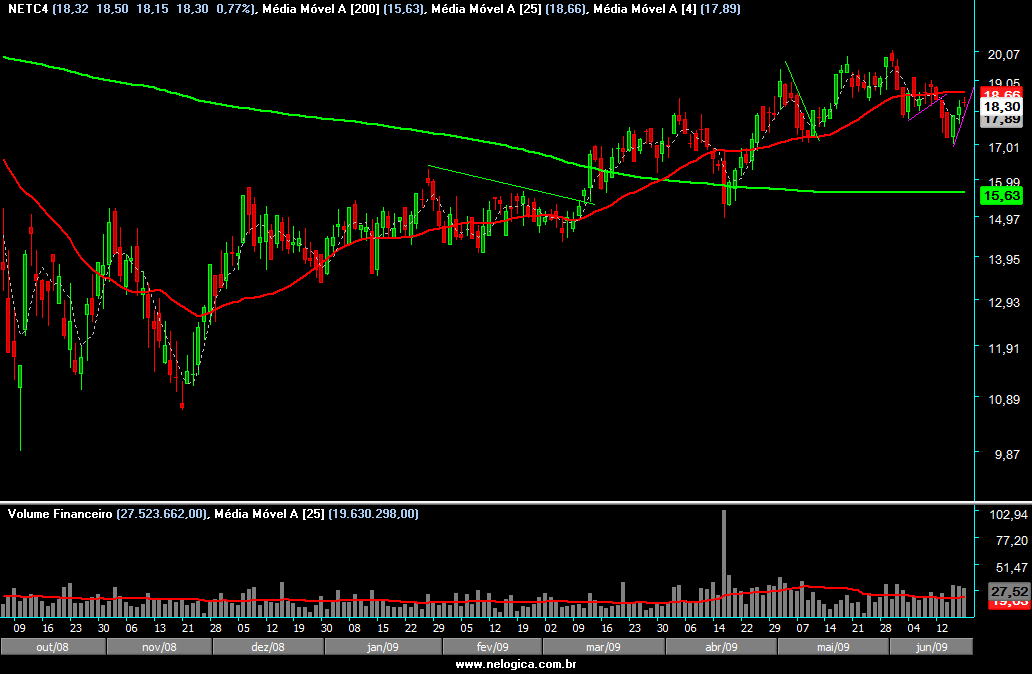Click the 51,47 volume axis label
The image size is (1032, 674).
(x=1012, y=567)
